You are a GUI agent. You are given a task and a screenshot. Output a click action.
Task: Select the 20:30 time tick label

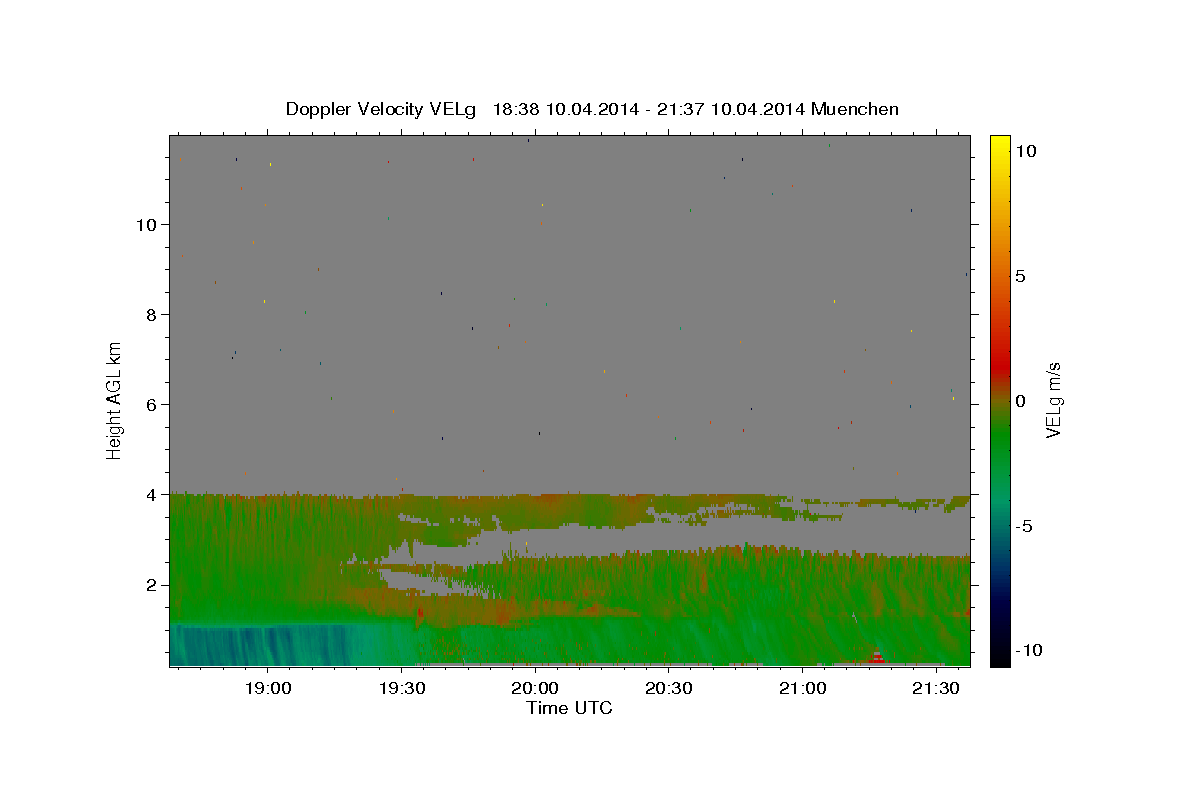pos(669,688)
